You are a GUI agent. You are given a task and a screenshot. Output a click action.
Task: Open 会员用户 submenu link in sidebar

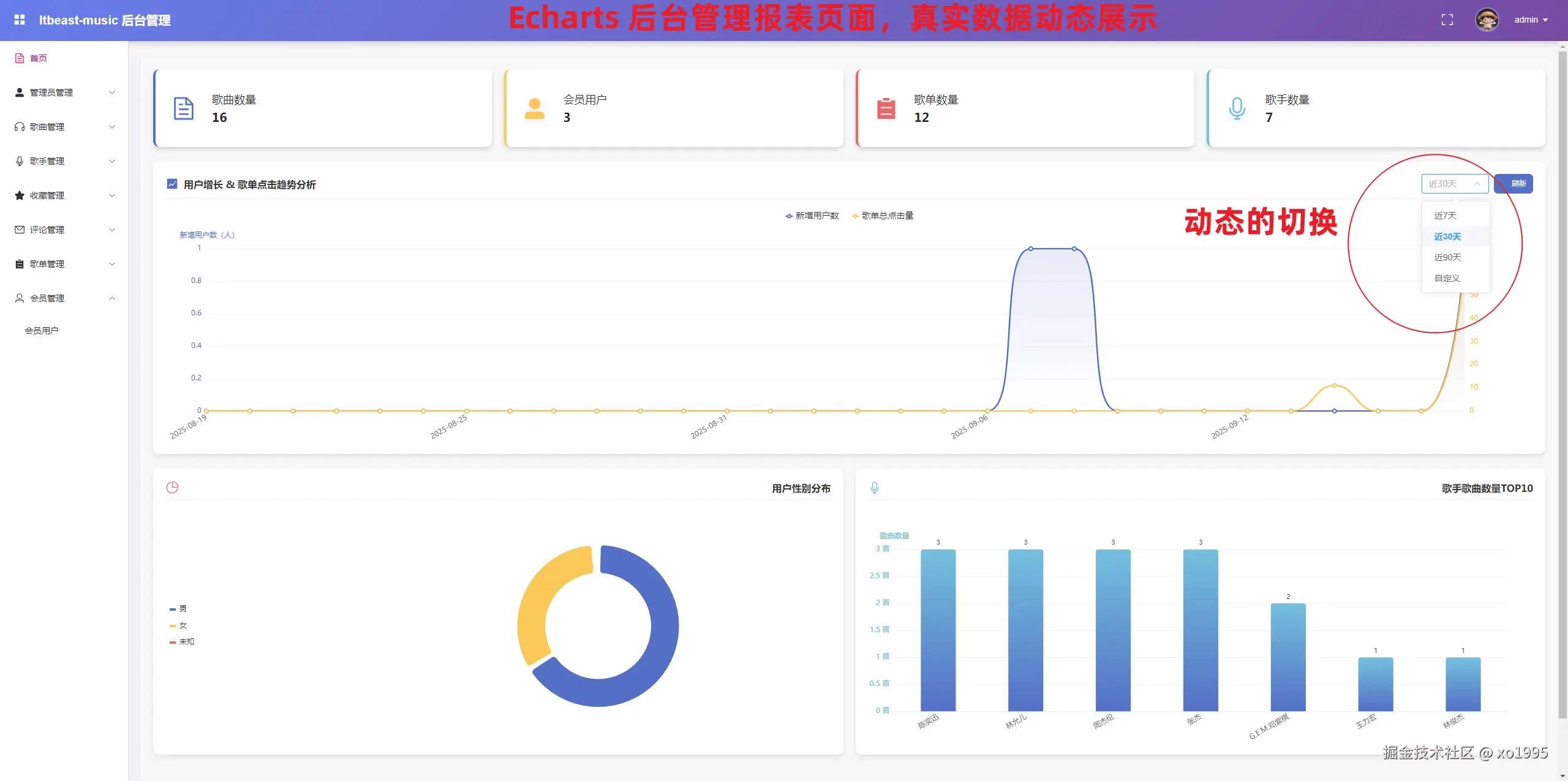click(x=42, y=331)
